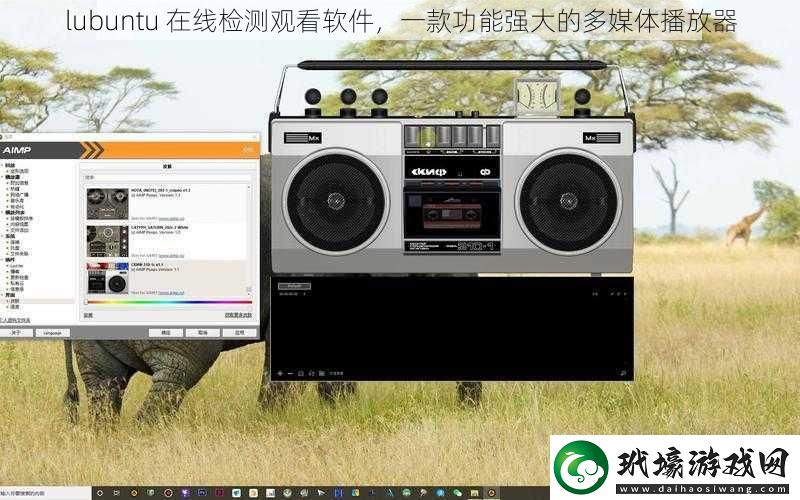This screenshot has height=500, width=800.
Task: Click the 取消 (Cancel) button in AIMP dialog
Action: pos(203,333)
